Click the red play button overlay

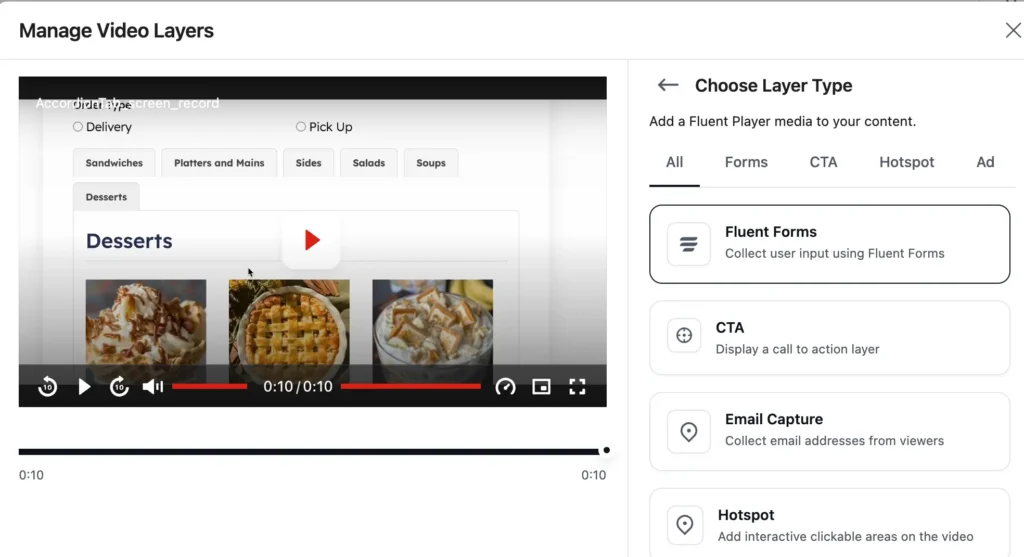pos(312,240)
